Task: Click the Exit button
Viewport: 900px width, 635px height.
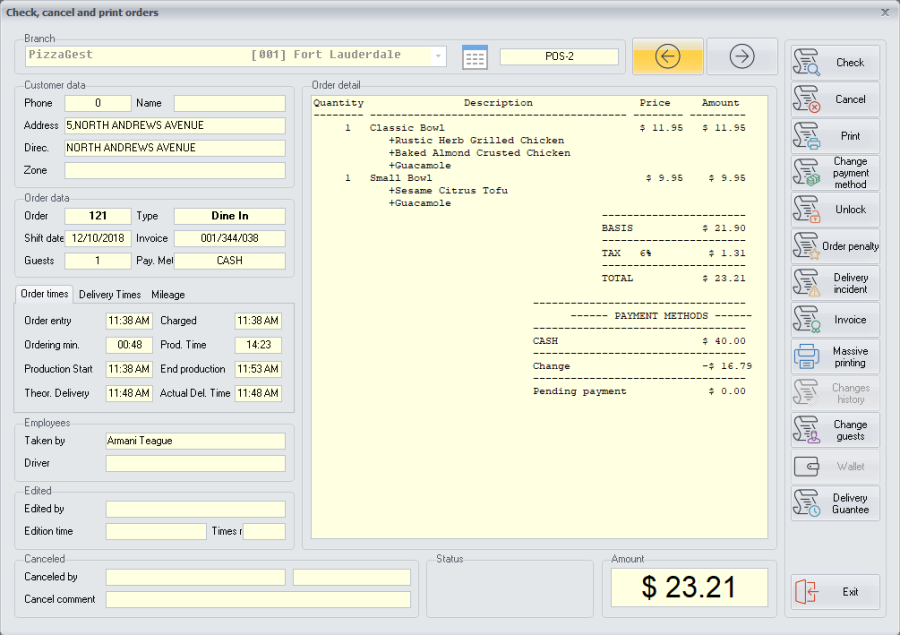Action: tap(835, 592)
